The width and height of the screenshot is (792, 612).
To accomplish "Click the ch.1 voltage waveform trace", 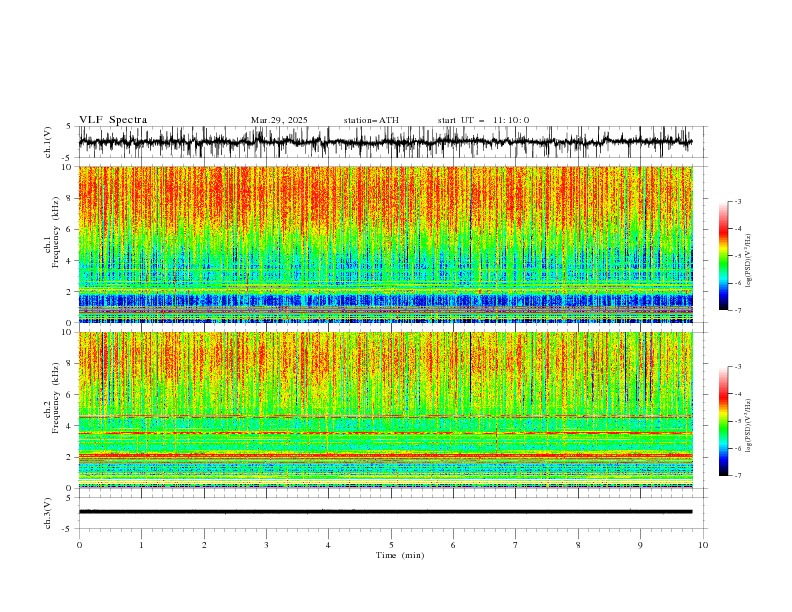I will tap(385, 142).
